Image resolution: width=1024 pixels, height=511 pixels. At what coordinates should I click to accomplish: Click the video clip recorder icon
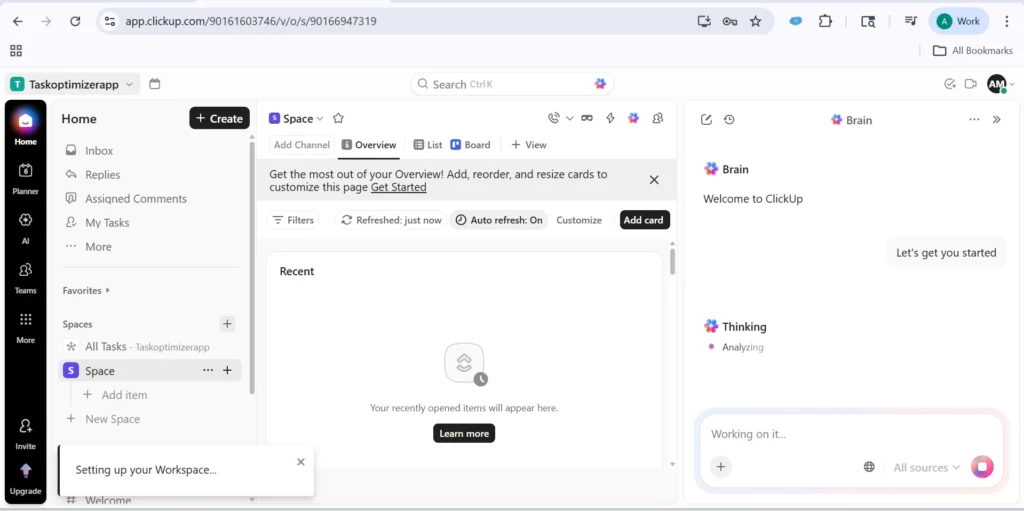pos(970,84)
